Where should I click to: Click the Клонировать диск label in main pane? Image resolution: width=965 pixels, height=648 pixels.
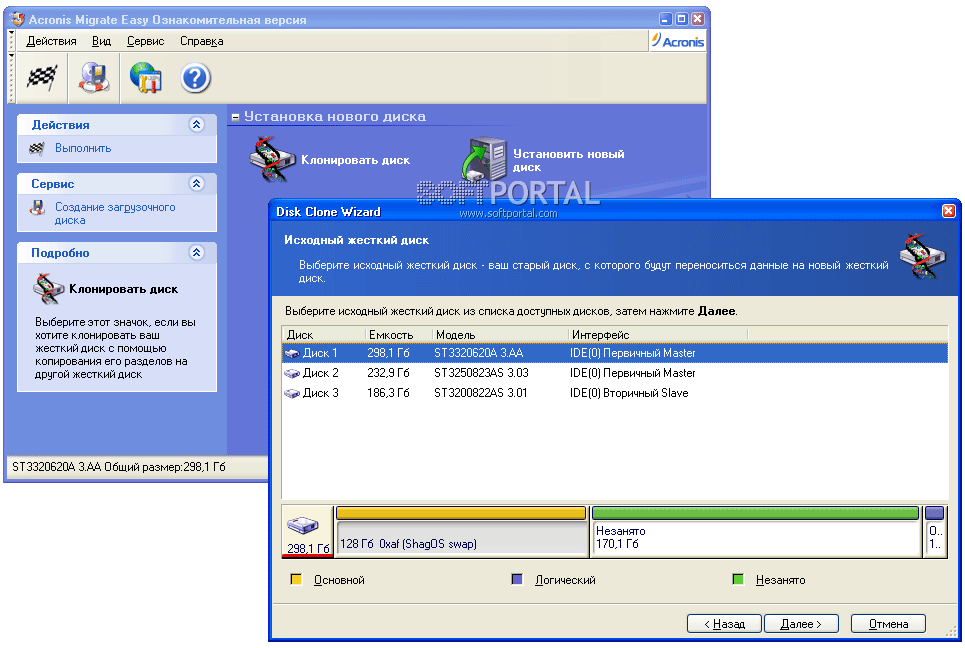355,160
